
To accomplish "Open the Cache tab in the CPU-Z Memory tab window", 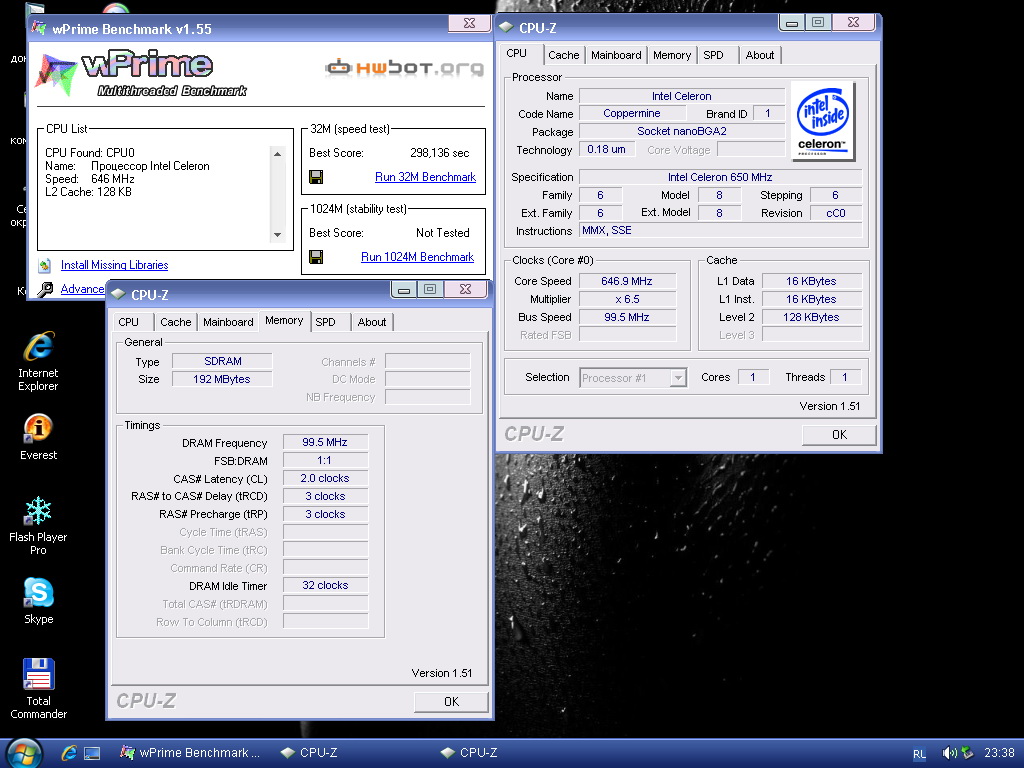I will tap(176, 322).
